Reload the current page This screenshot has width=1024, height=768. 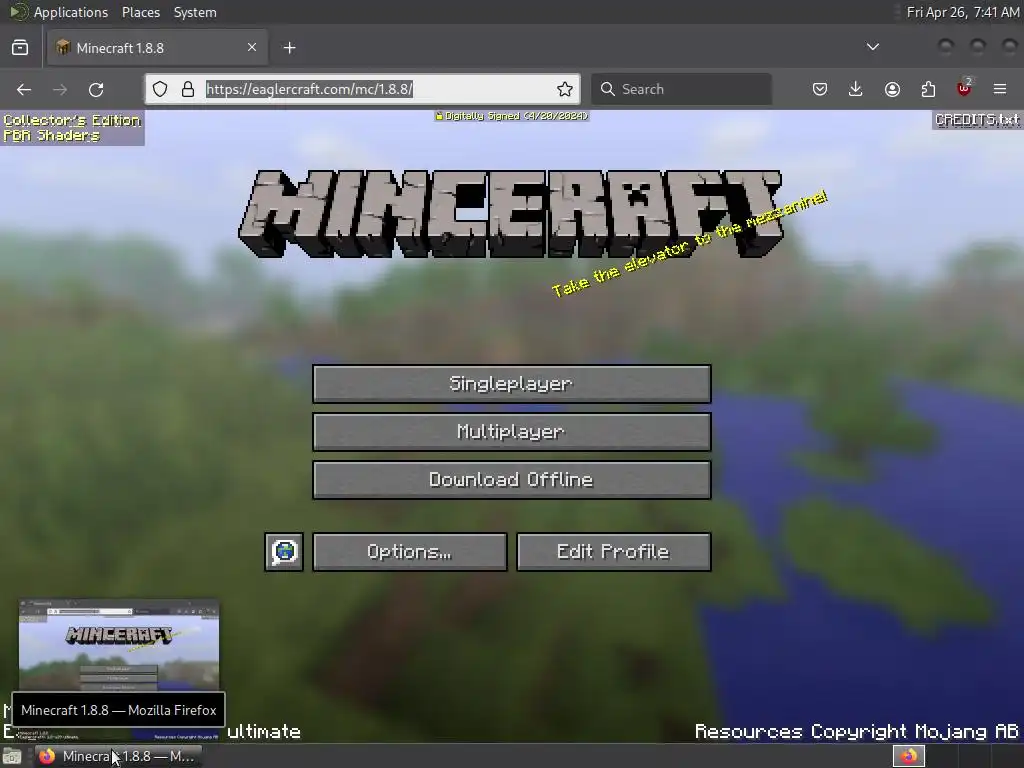(x=96, y=89)
